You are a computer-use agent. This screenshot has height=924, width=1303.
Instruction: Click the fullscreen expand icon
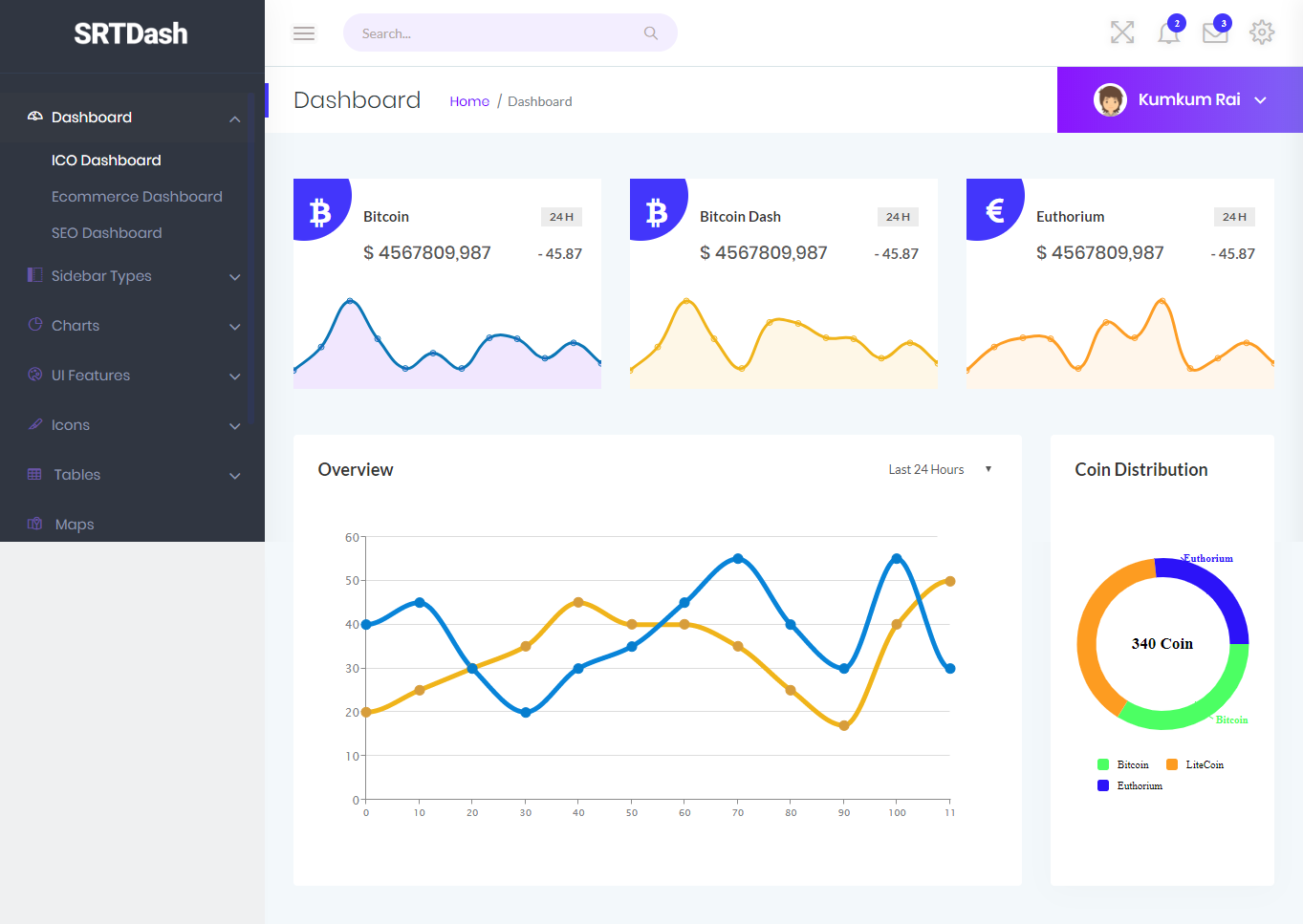[1122, 32]
